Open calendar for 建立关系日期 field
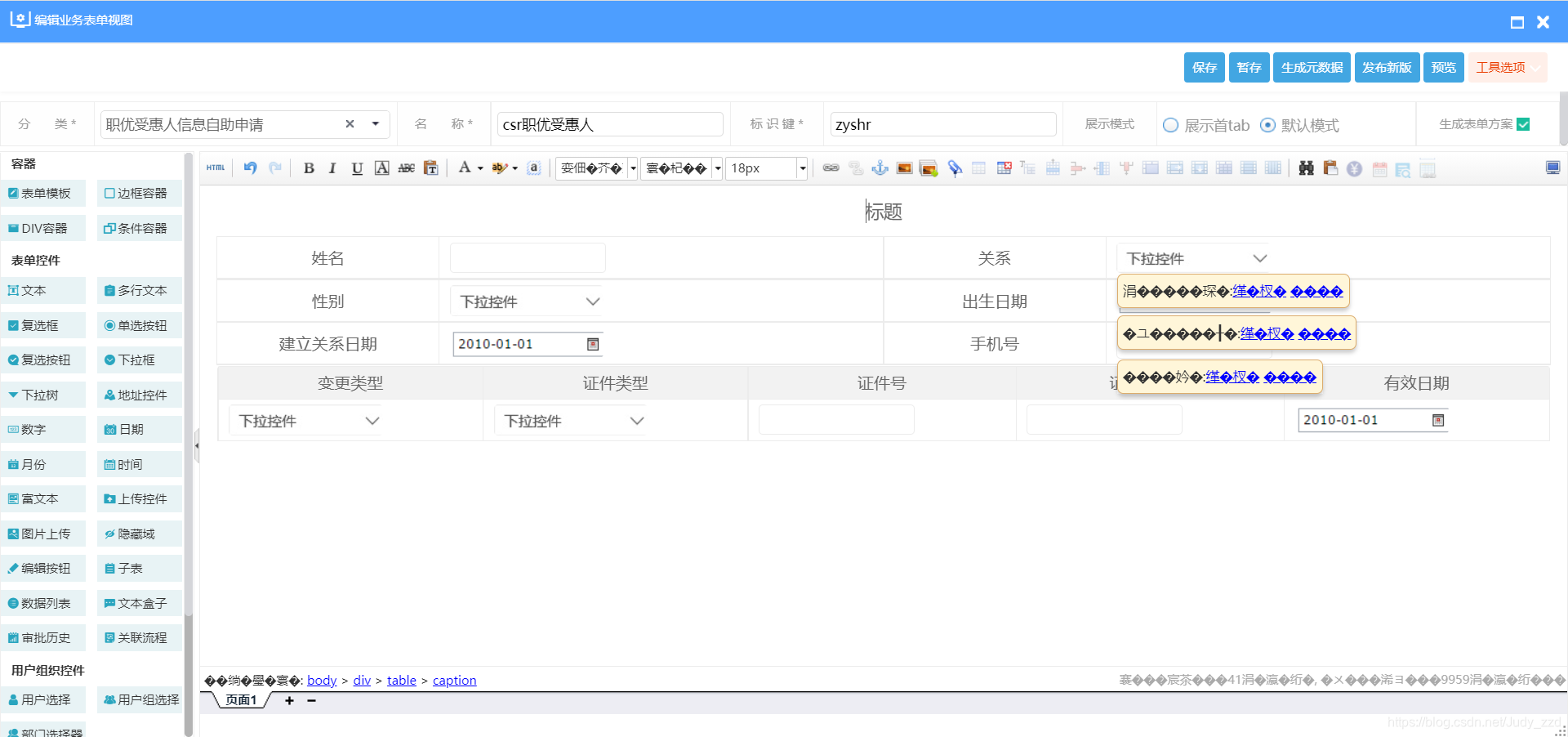This screenshot has width=1568, height=737. [594, 344]
